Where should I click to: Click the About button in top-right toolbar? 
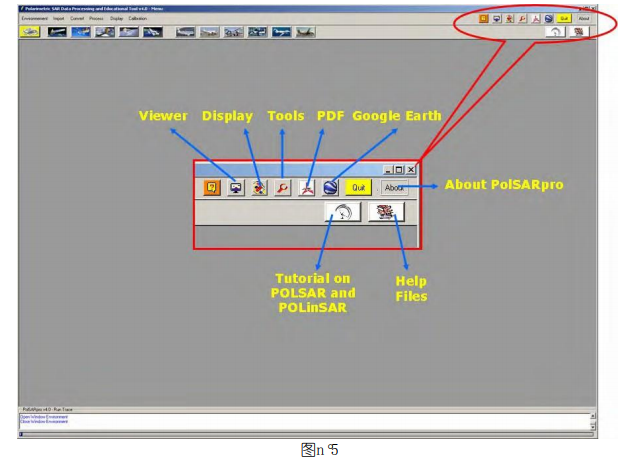pos(584,18)
